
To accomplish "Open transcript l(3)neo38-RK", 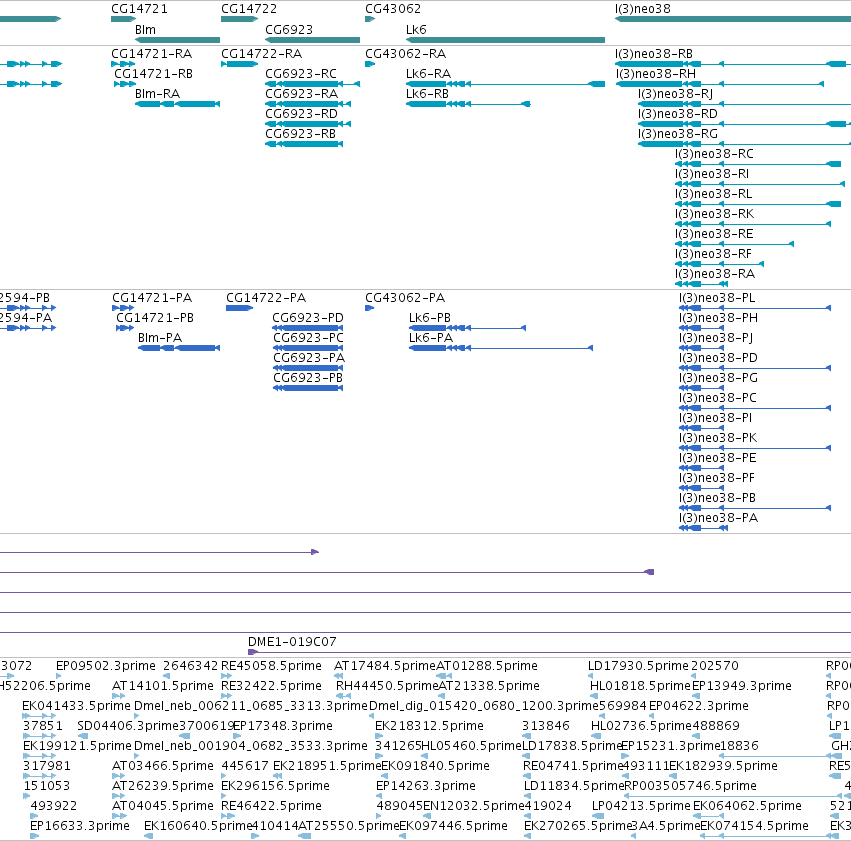I will [x=715, y=214].
